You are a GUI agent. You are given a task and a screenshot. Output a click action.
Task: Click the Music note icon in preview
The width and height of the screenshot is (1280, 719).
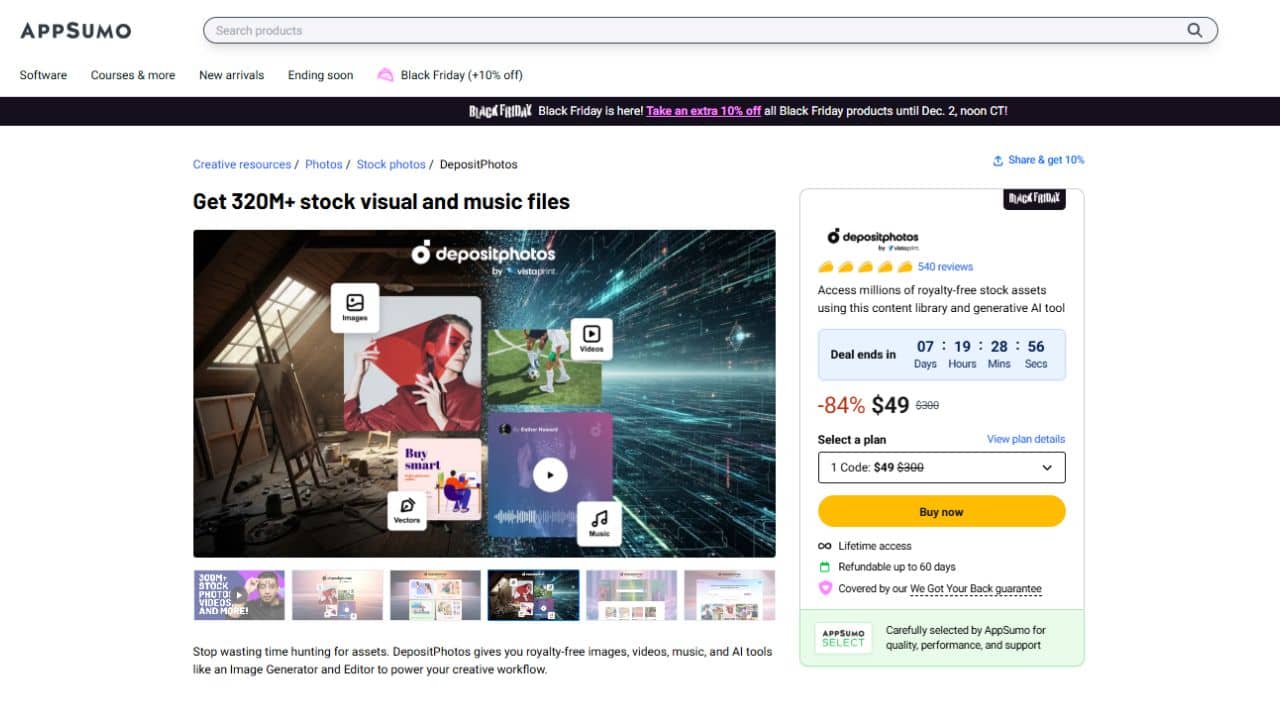pyautogui.click(x=599, y=518)
